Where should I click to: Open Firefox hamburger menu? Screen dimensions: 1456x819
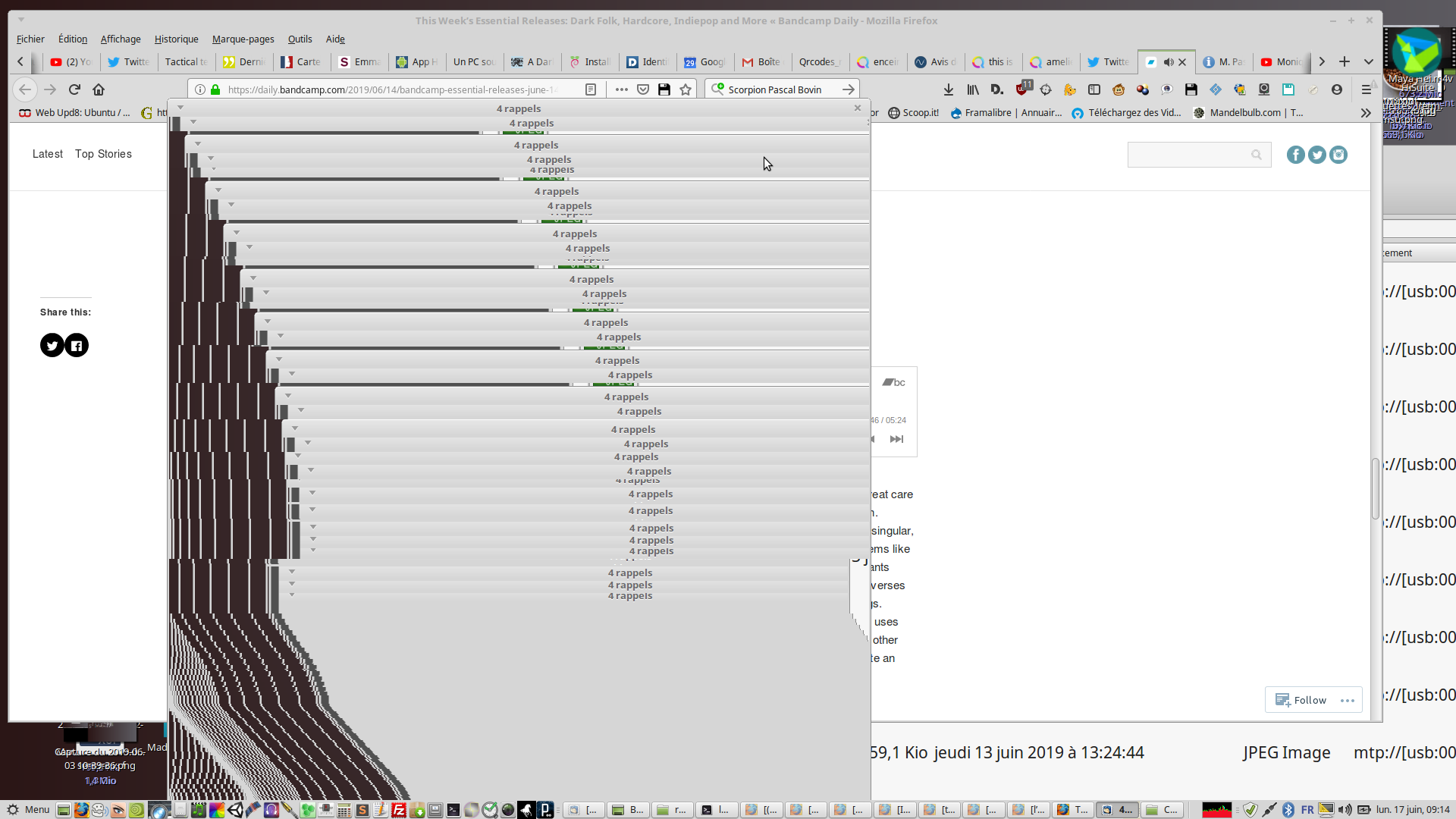1366,89
